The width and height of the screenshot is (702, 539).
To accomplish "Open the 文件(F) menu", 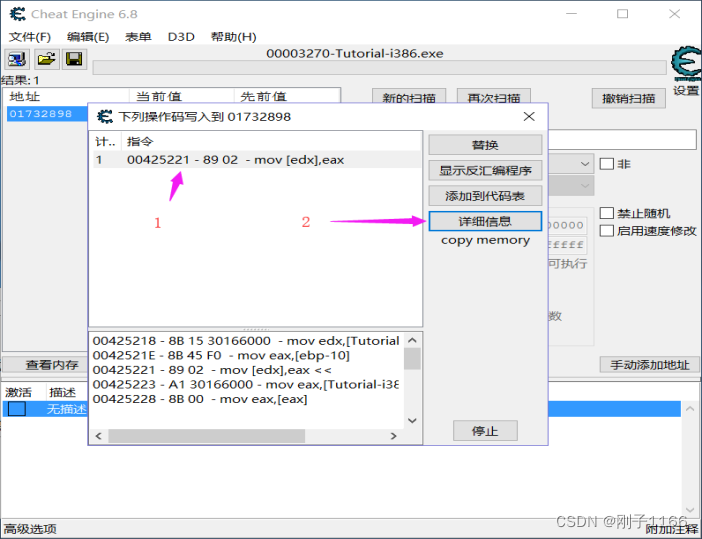I will (x=30, y=37).
